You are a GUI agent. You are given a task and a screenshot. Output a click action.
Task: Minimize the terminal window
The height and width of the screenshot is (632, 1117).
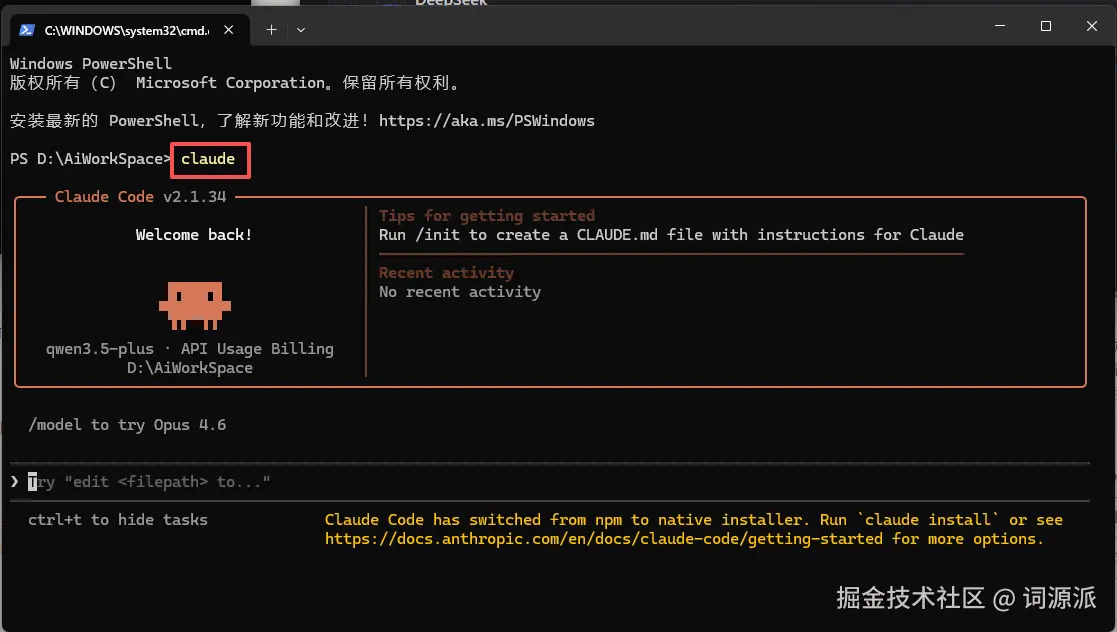1000,26
